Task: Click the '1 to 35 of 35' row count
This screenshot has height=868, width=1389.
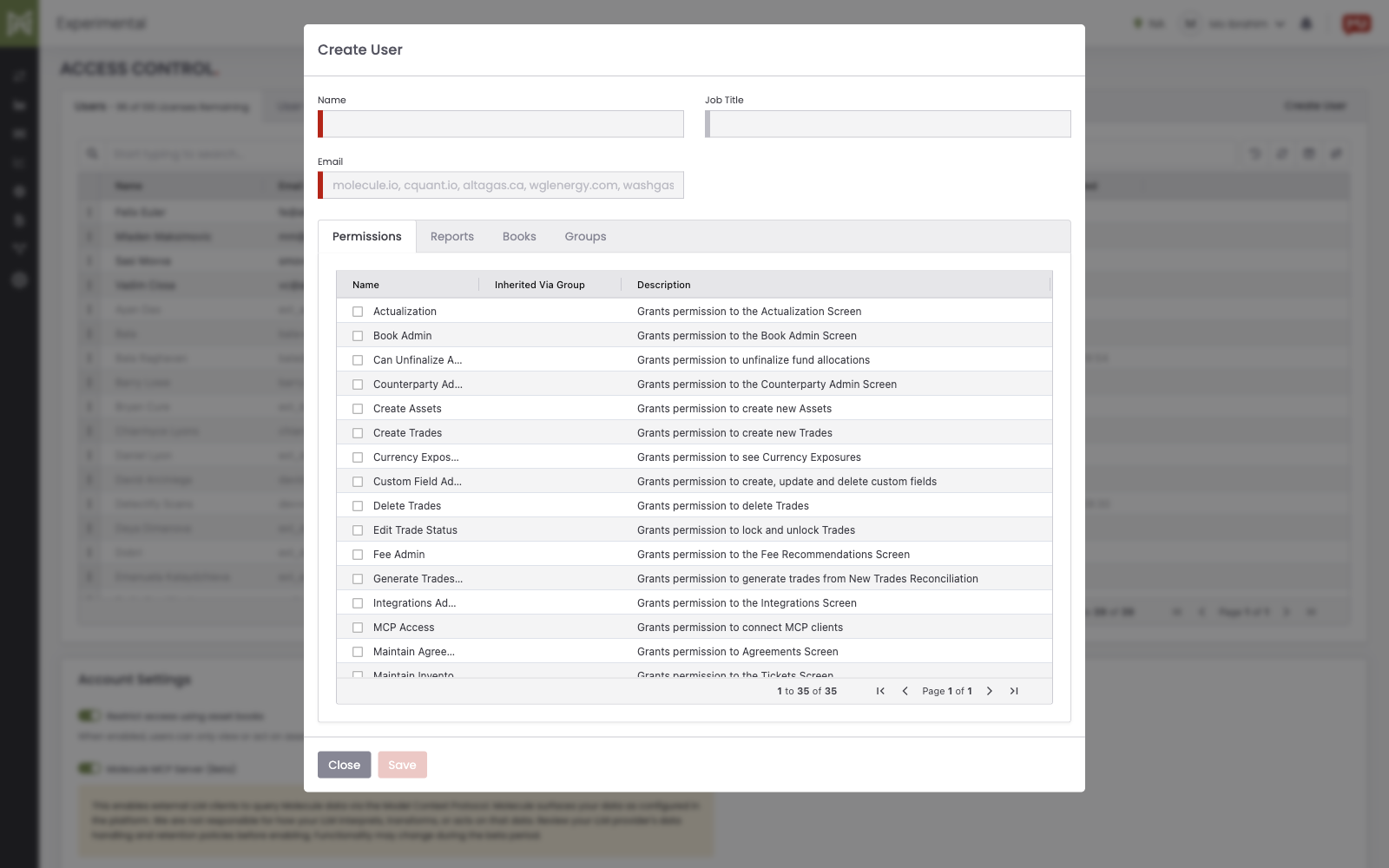Action: coord(807,691)
